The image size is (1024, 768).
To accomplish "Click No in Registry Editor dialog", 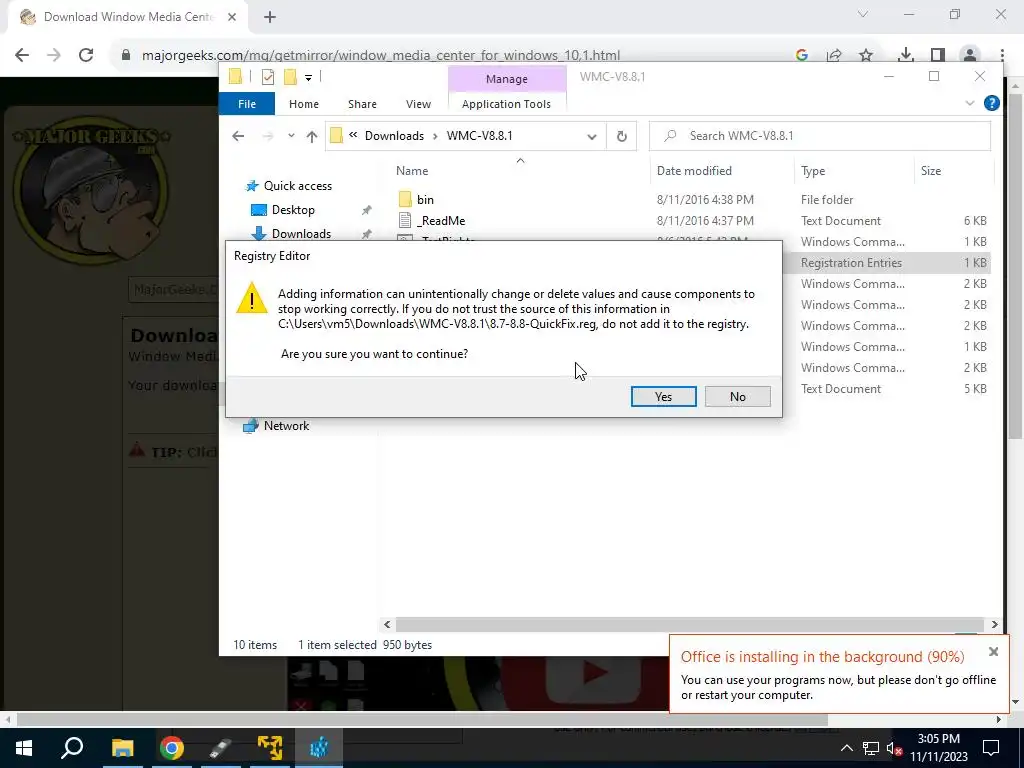I will coord(738,396).
